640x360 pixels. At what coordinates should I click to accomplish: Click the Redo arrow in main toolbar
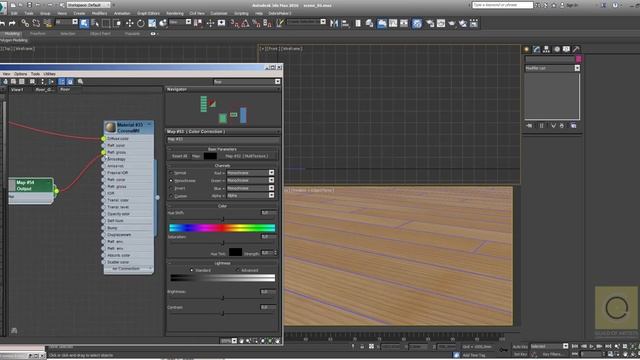pos(12,23)
